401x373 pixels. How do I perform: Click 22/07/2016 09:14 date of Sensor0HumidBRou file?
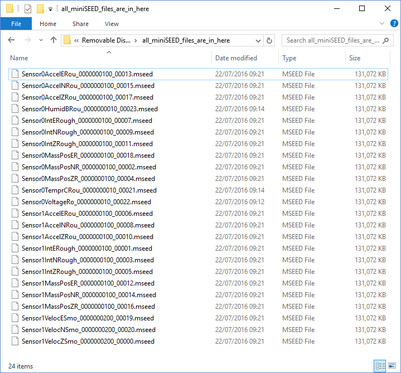(240, 109)
